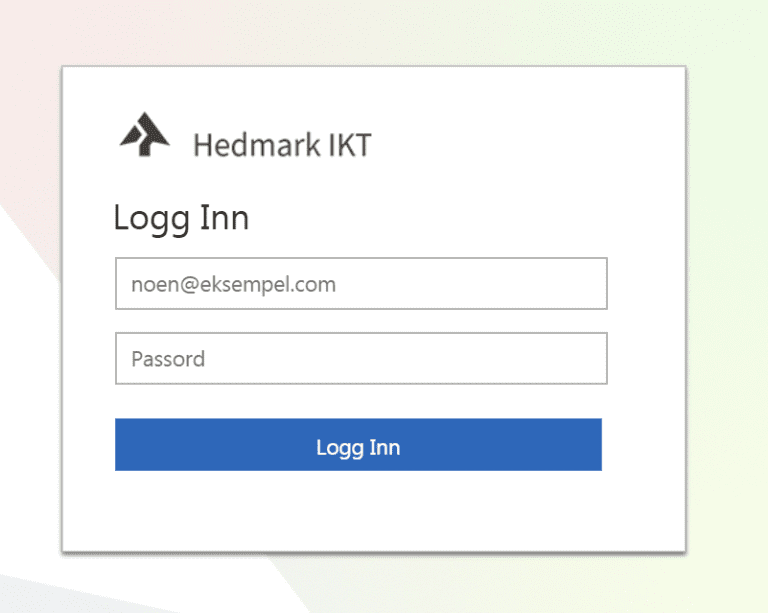Viewport: 768px width, 613px height.
Task: Focus the noen@eksempel.com email field
Action: coord(361,284)
